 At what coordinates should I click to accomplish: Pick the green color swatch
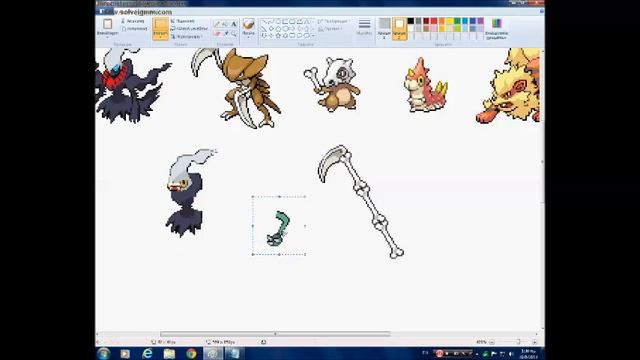coord(457,21)
